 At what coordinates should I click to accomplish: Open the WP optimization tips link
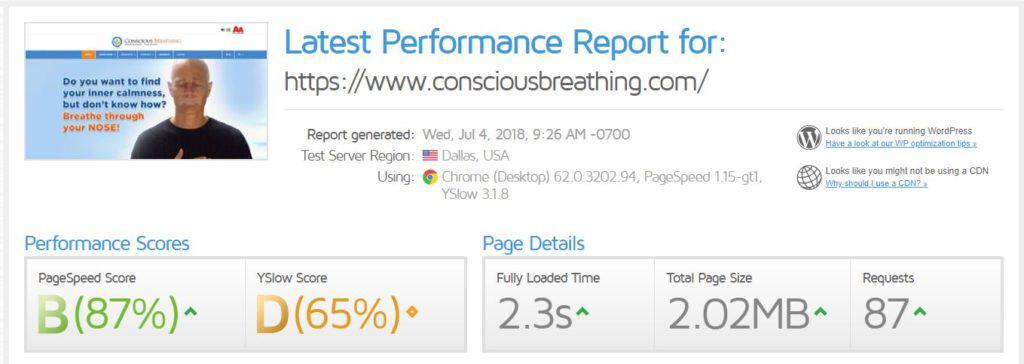coord(901,144)
